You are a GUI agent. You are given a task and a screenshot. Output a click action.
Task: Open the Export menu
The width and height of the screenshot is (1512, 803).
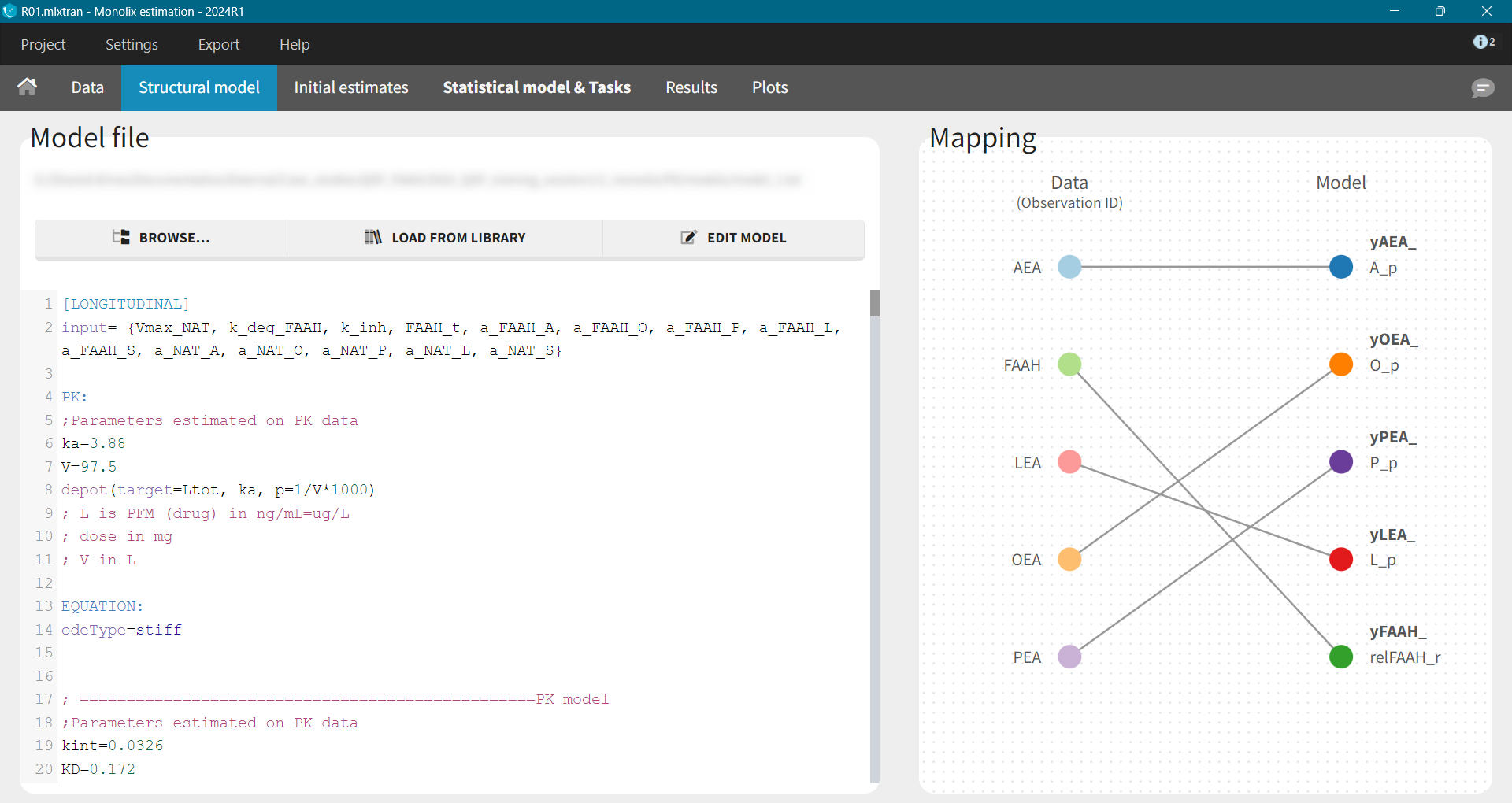point(218,45)
